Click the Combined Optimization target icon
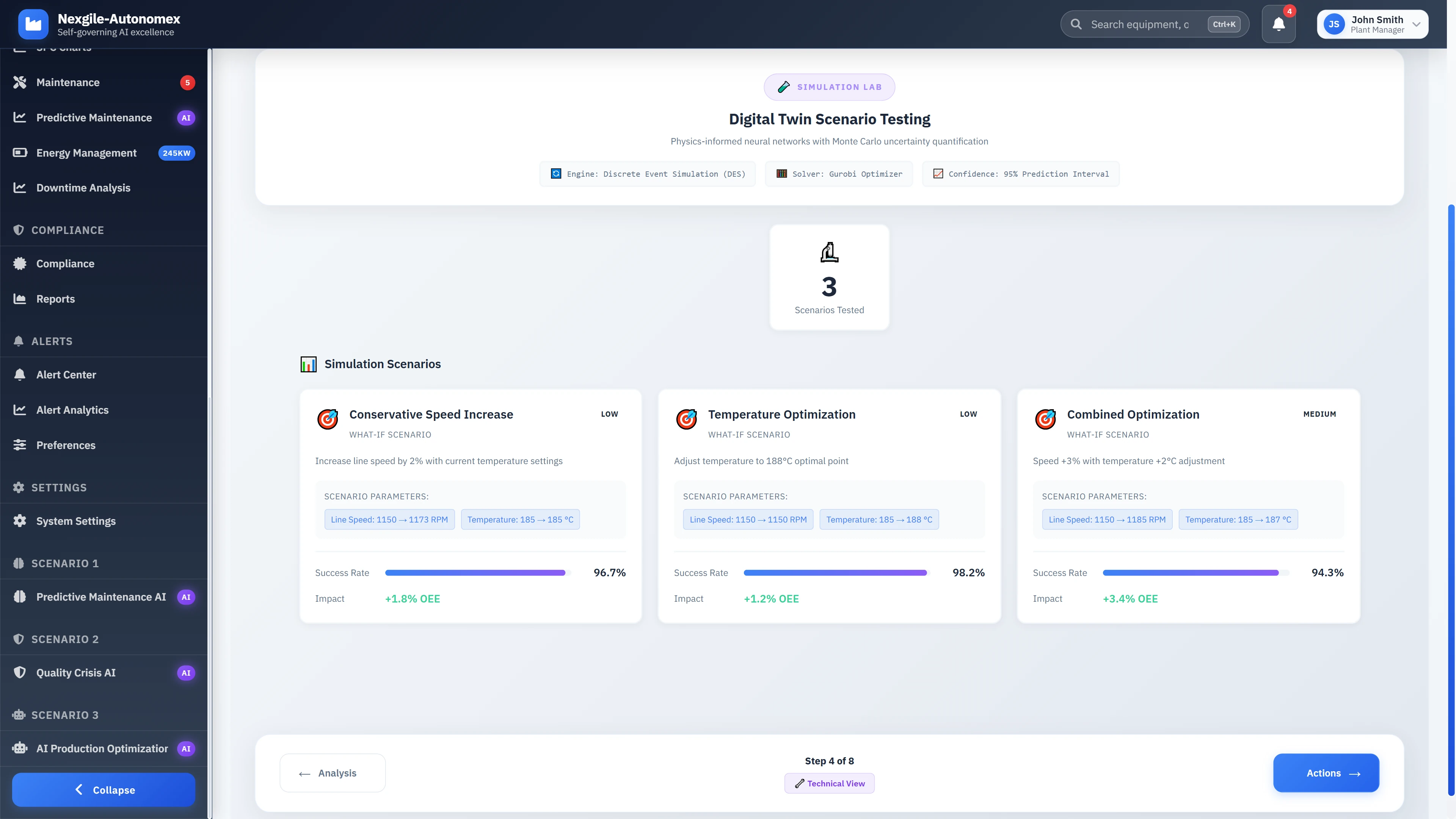 point(1045,419)
